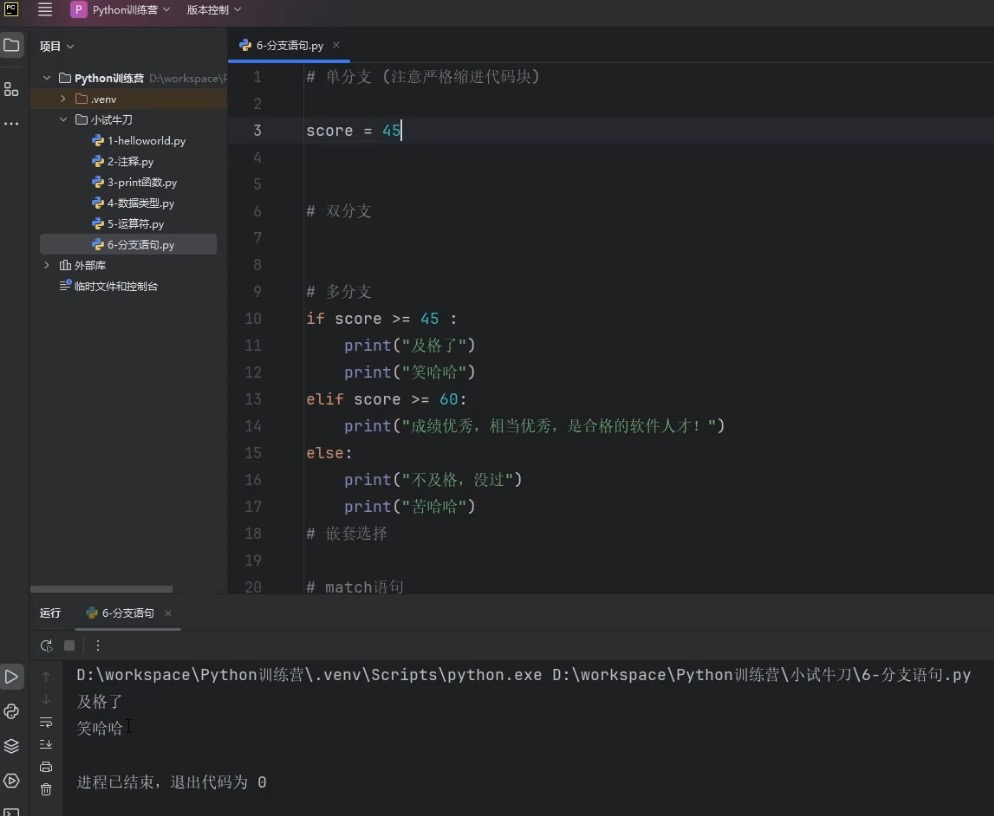
Task: Toggle scroll to end in the console
Action: tap(46, 744)
